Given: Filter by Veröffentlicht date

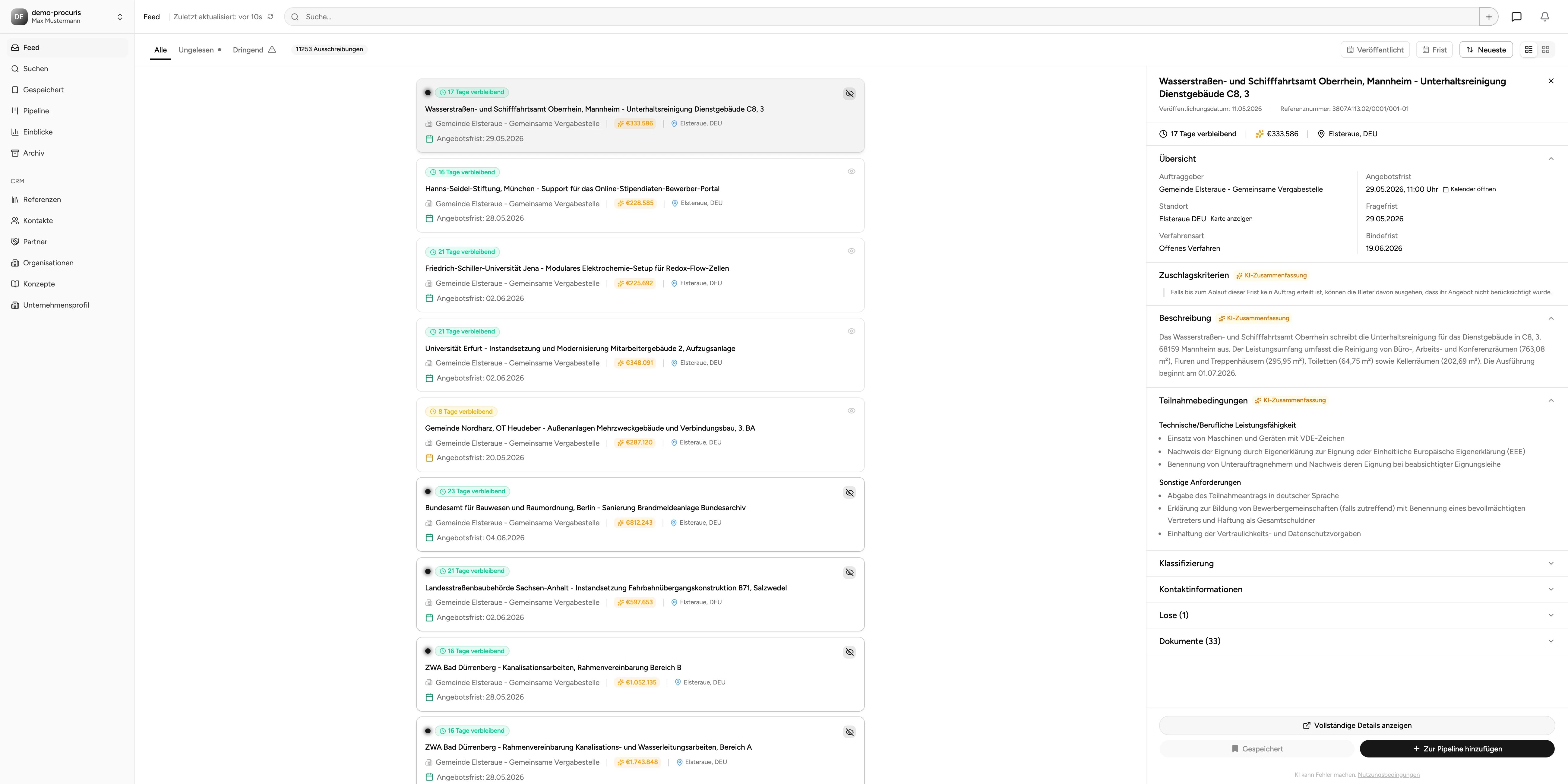Looking at the screenshot, I should click(1375, 50).
